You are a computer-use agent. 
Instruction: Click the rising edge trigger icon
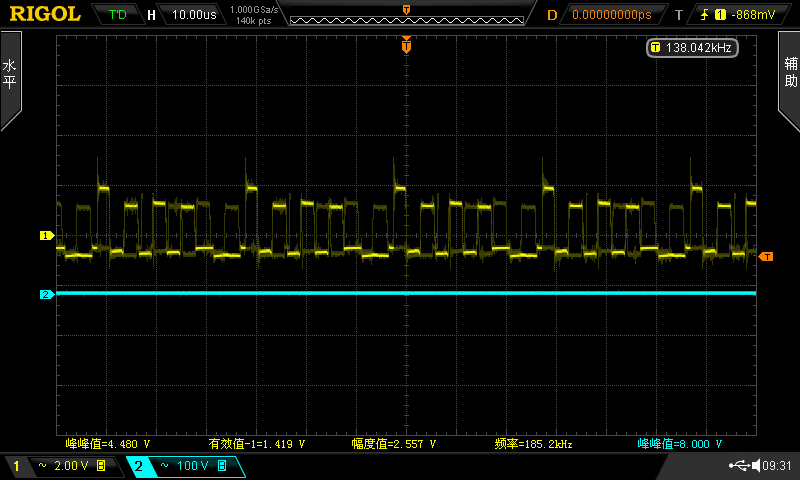click(705, 14)
